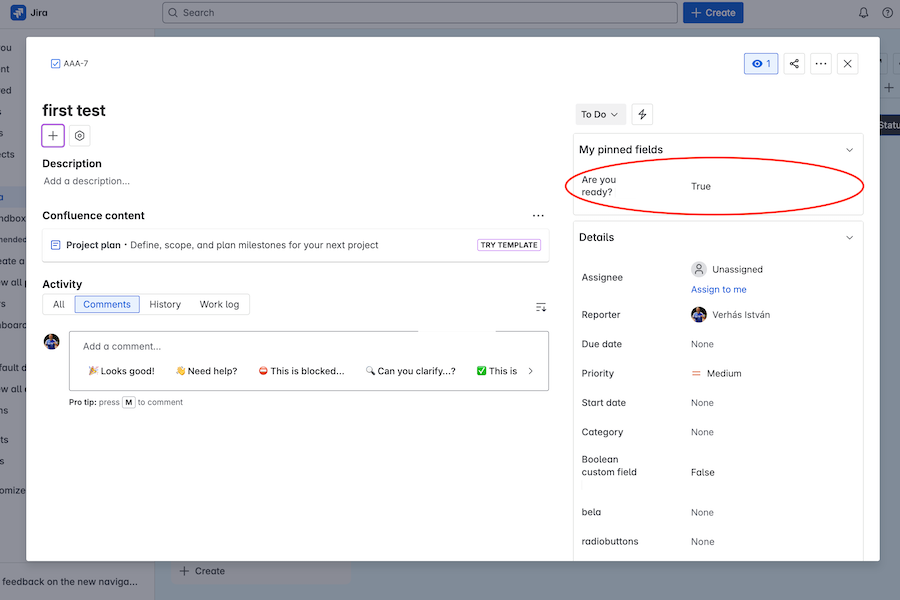The image size is (900, 600).
Task: Open Confluence content more options
Action: click(538, 216)
